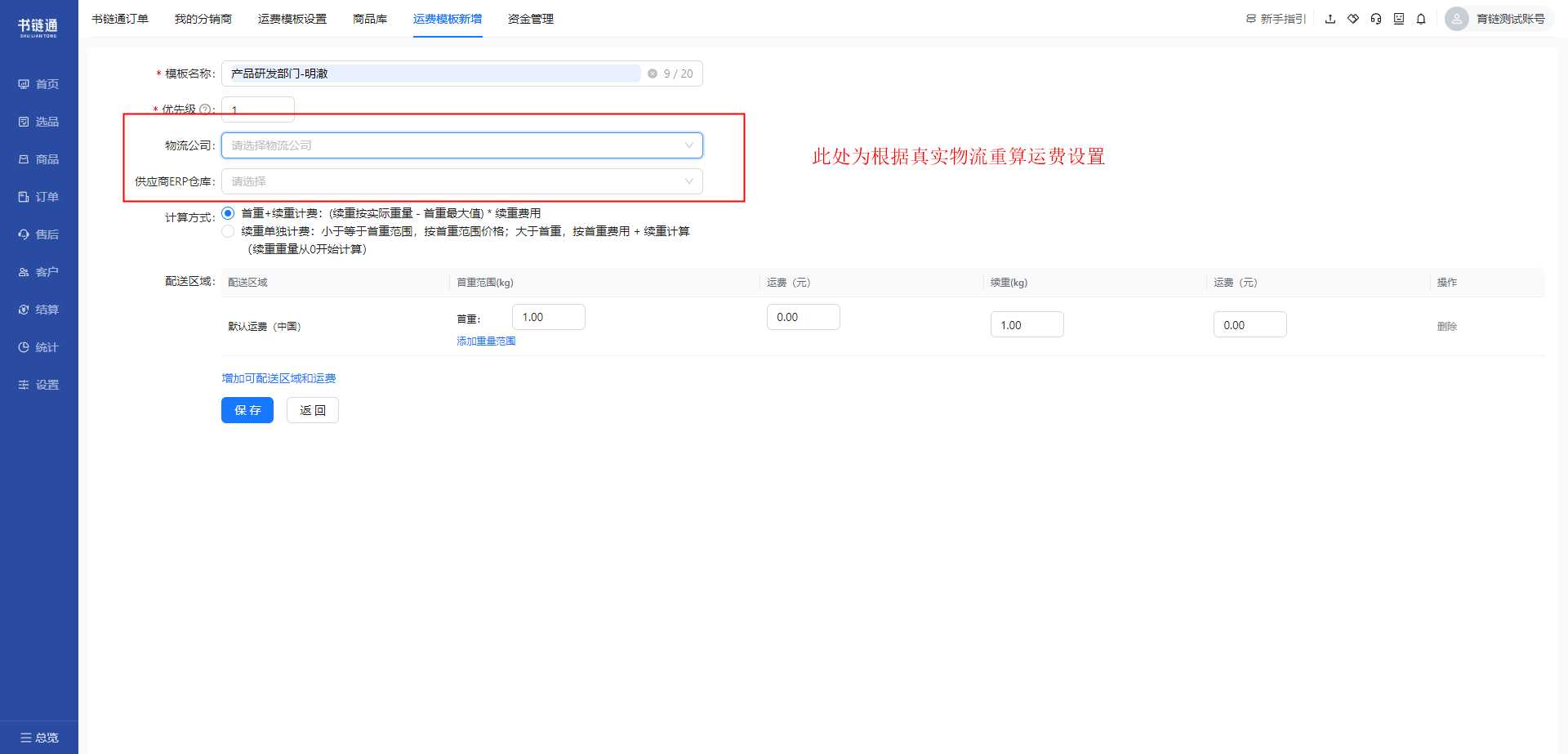Open 订单 orders in the sidebar
Viewport: 1568px width, 754px height.
click(x=38, y=197)
